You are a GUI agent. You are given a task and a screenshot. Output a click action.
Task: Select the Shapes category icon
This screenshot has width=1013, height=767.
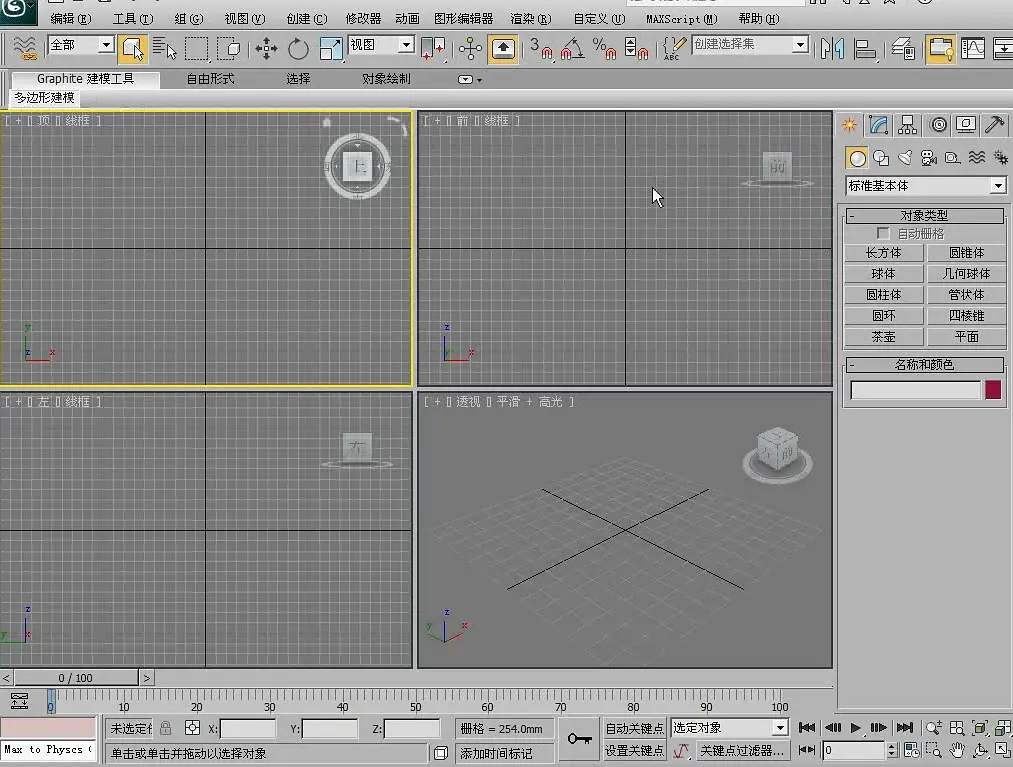click(881, 158)
